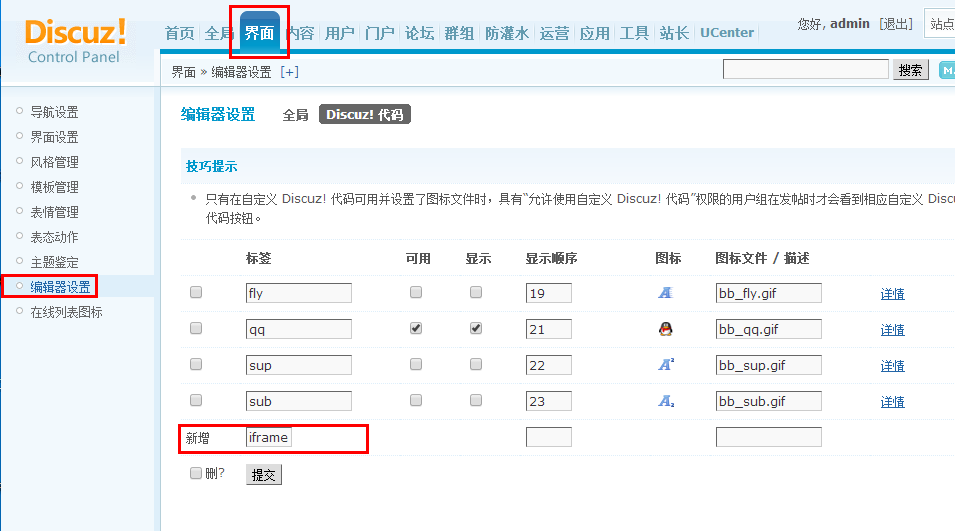
Task: Open the 应用 top menu
Action: pos(594,33)
